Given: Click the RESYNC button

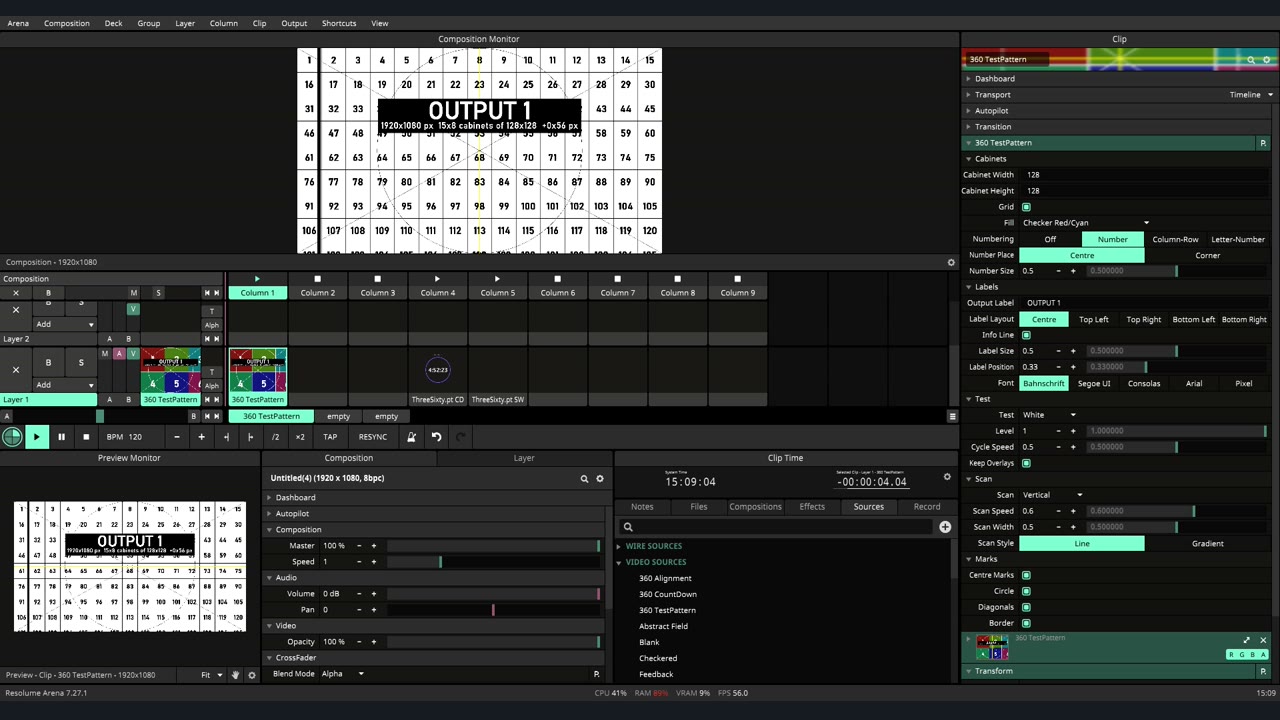Looking at the screenshot, I should (x=372, y=437).
